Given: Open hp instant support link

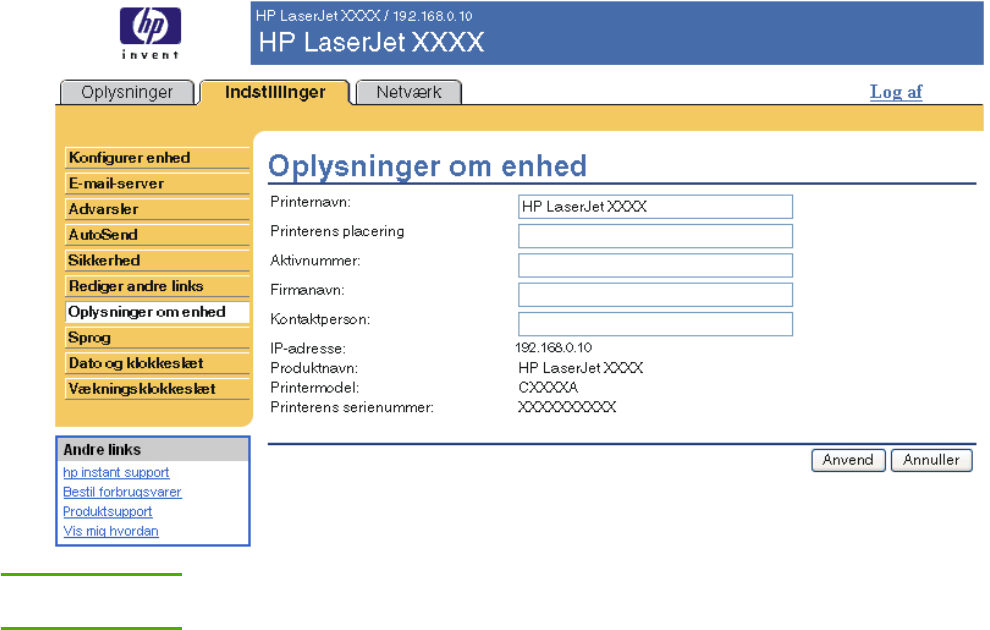Looking at the screenshot, I should pos(116,472).
